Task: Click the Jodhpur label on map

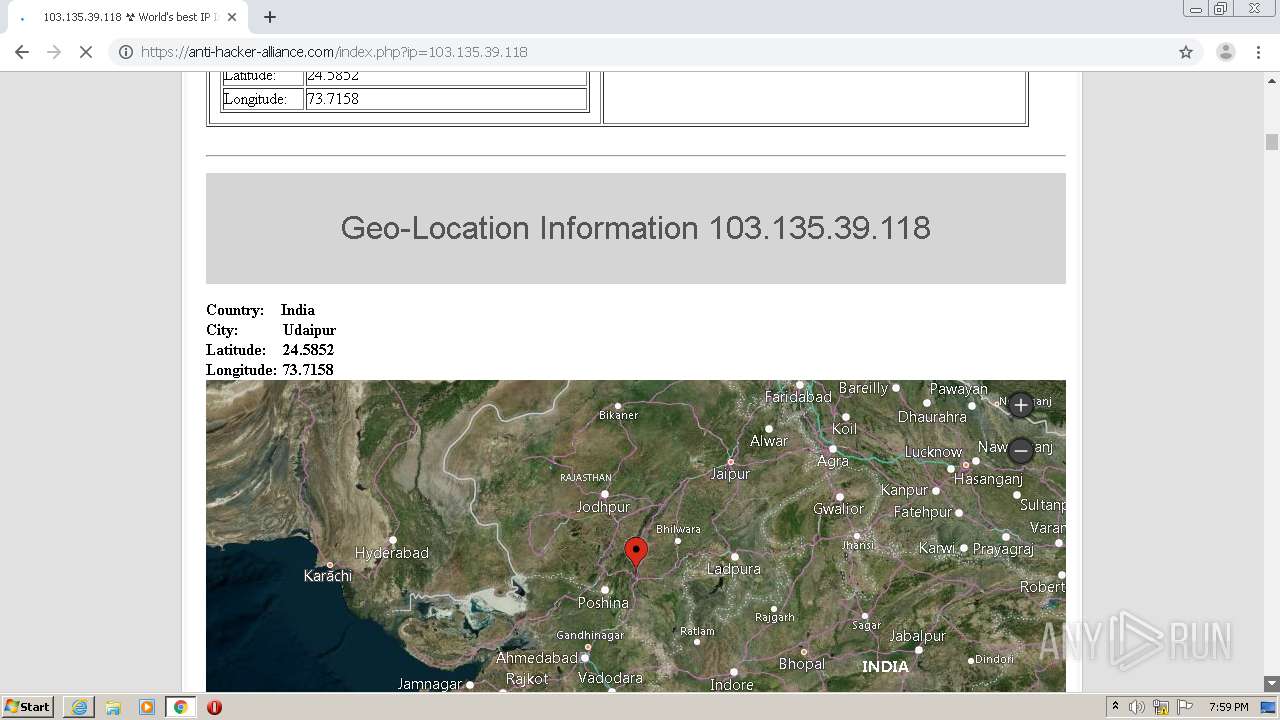Action: click(x=603, y=507)
